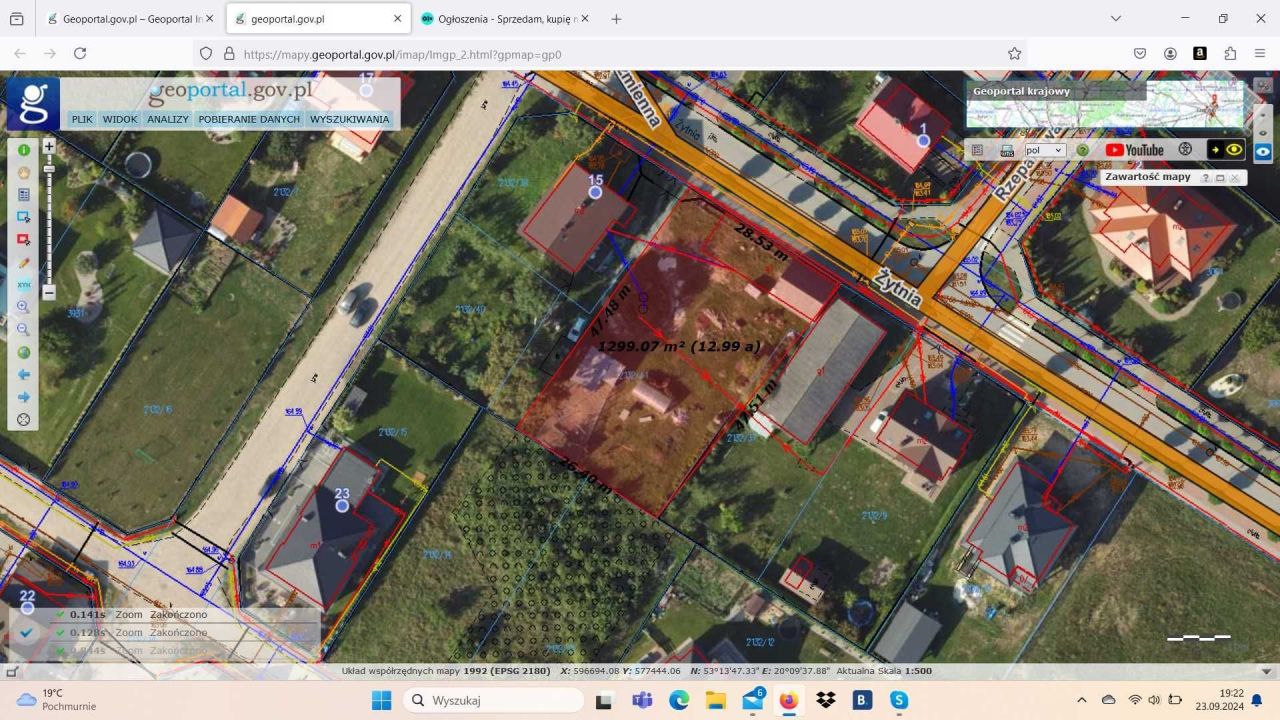Click the Aktualna Skala 1:500 text
Image resolution: width=1280 pixels, height=720 pixels.
click(x=884, y=671)
